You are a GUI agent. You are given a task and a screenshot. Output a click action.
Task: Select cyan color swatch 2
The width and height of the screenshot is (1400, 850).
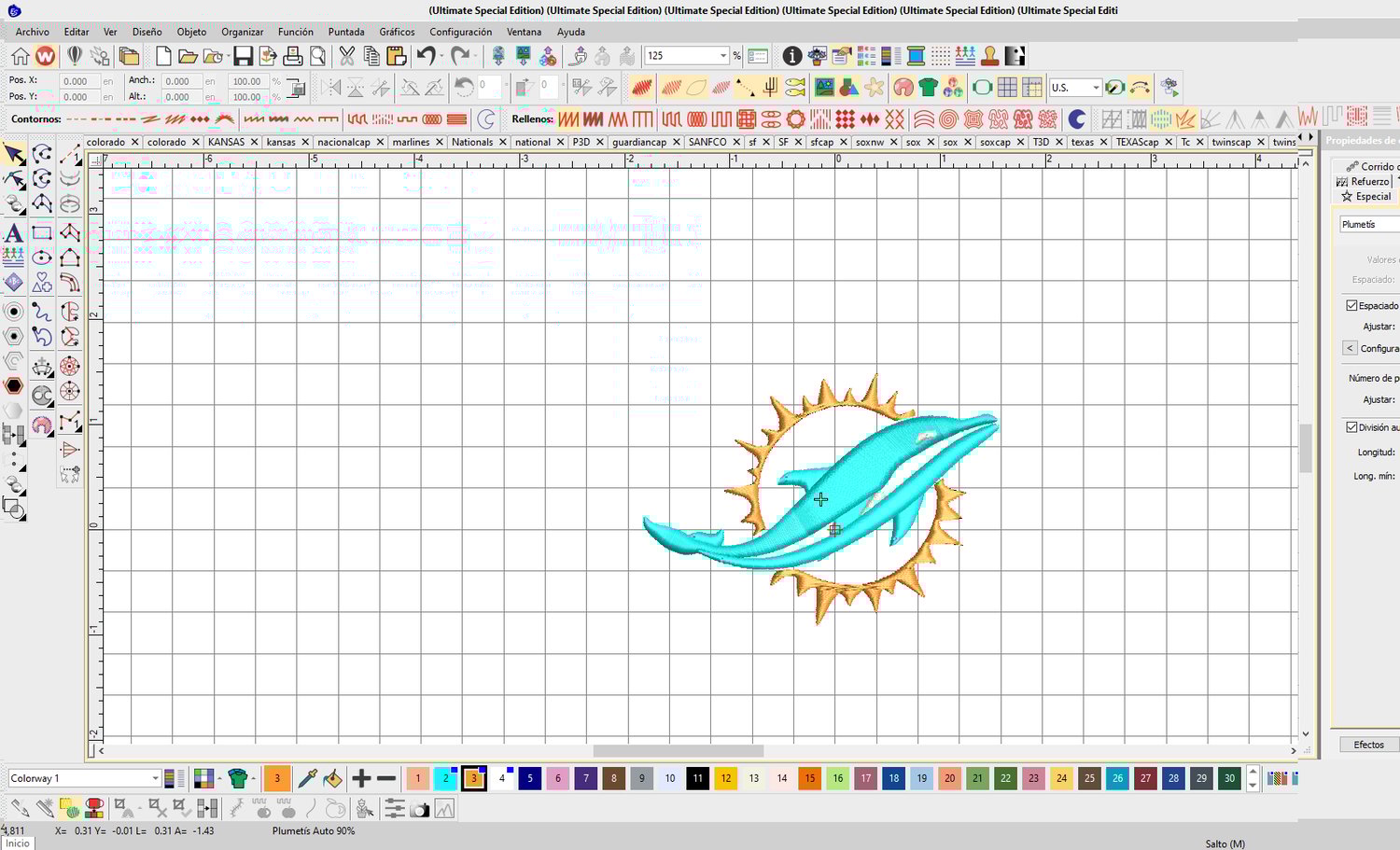pyautogui.click(x=445, y=778)
